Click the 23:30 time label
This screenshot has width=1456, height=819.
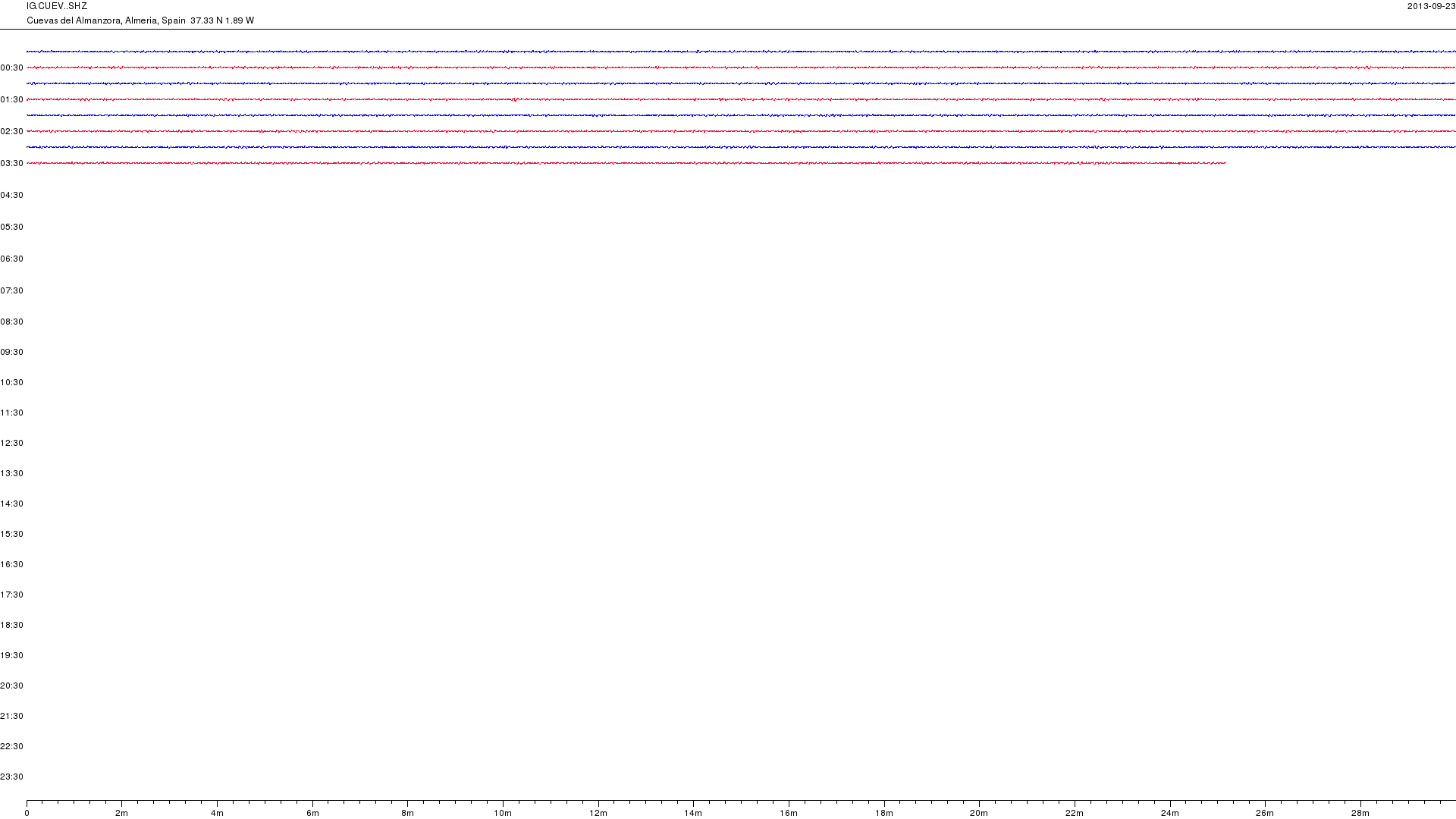pos(12,777)
